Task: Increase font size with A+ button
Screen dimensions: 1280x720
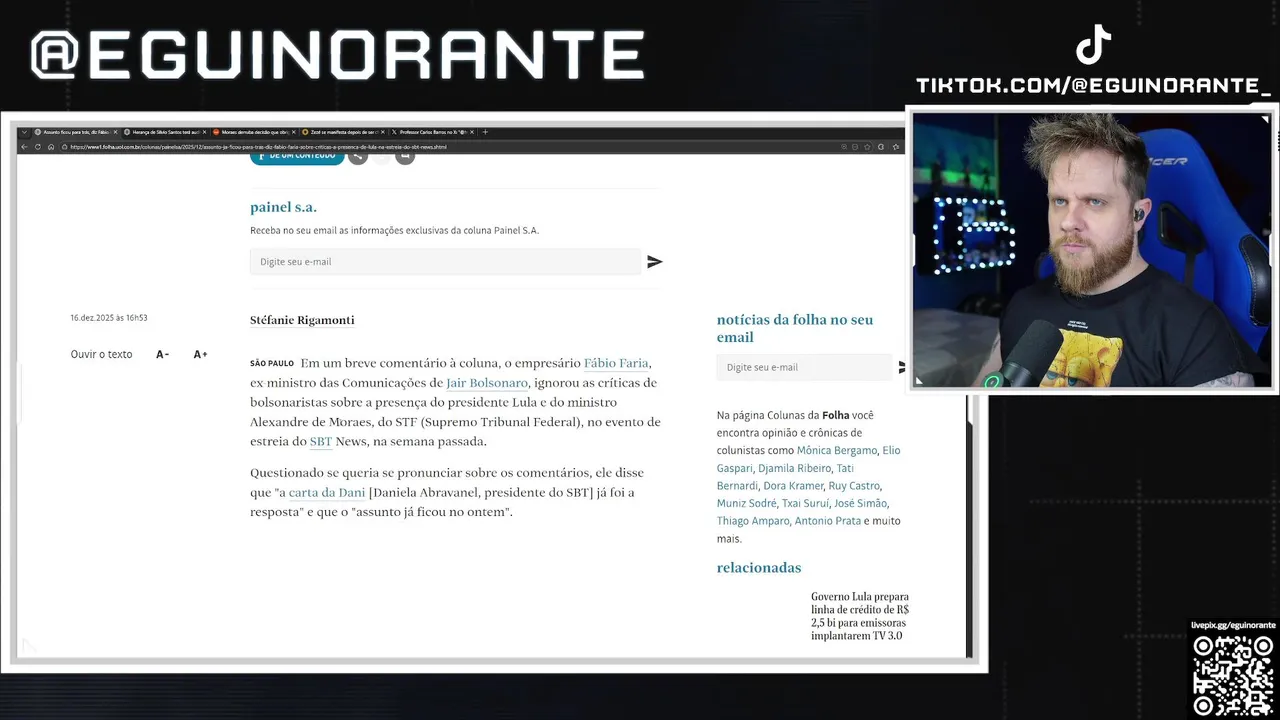Action: 200,354
